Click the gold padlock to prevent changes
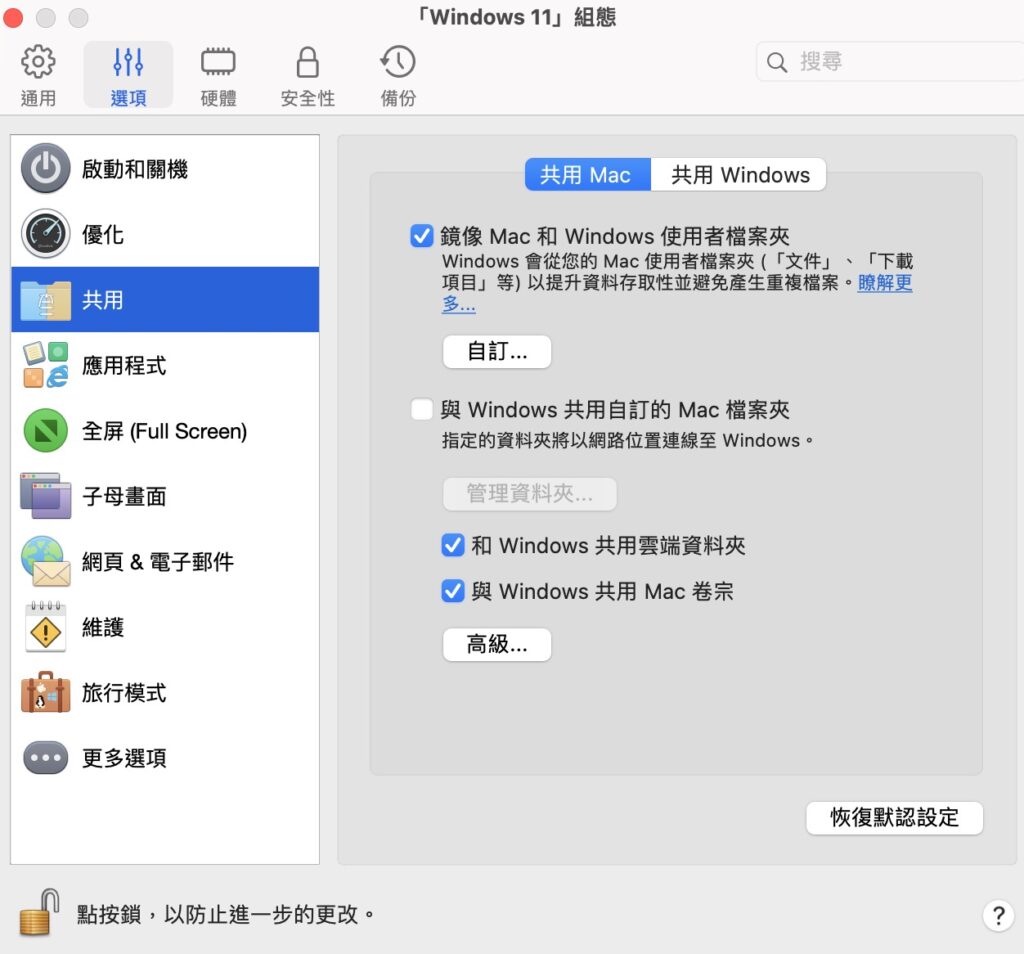The image size is (1024, 954). (x=39, y=913)
